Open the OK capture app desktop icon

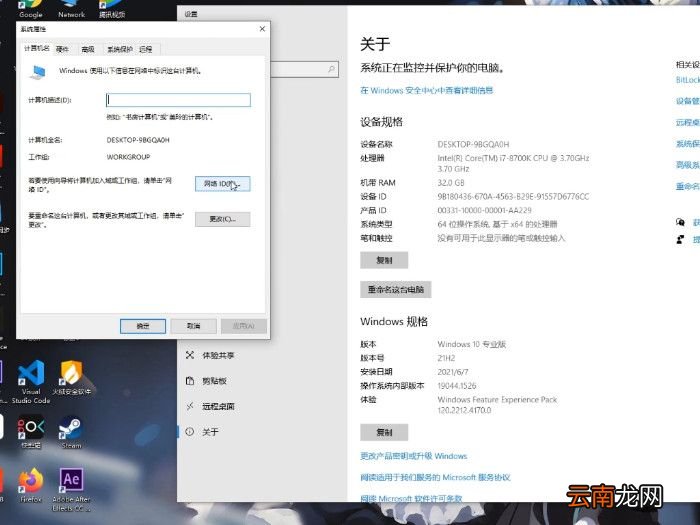pyautogui.click(x=31, y=432)
